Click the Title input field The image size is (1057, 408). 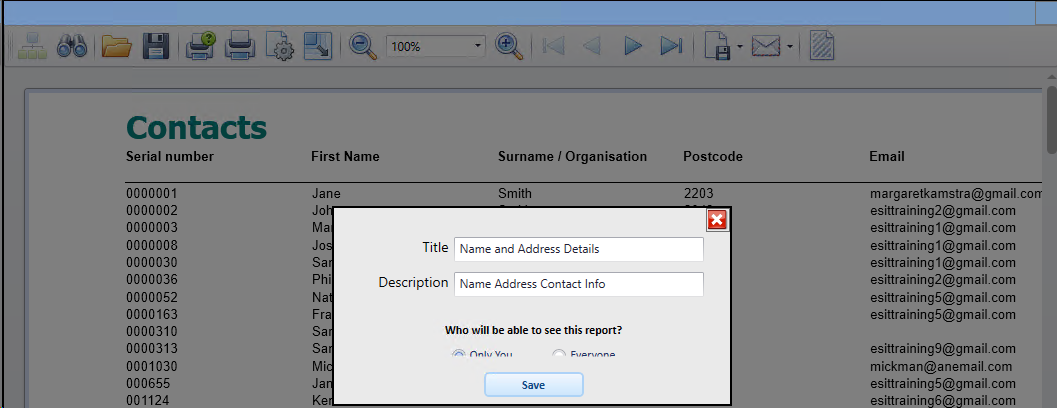click(578, 249)
